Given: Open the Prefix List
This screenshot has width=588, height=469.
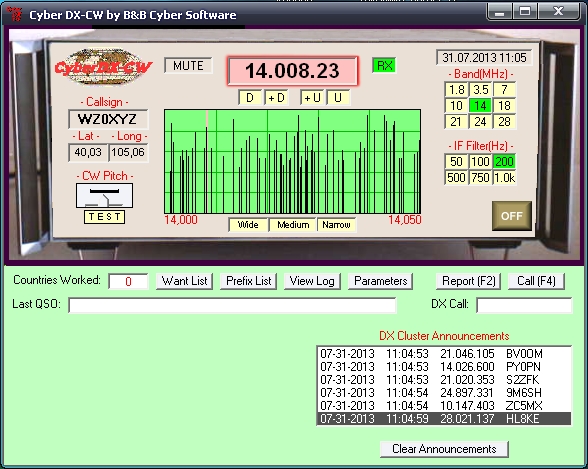Looking at the screenshot, I should tap(249, 281).
